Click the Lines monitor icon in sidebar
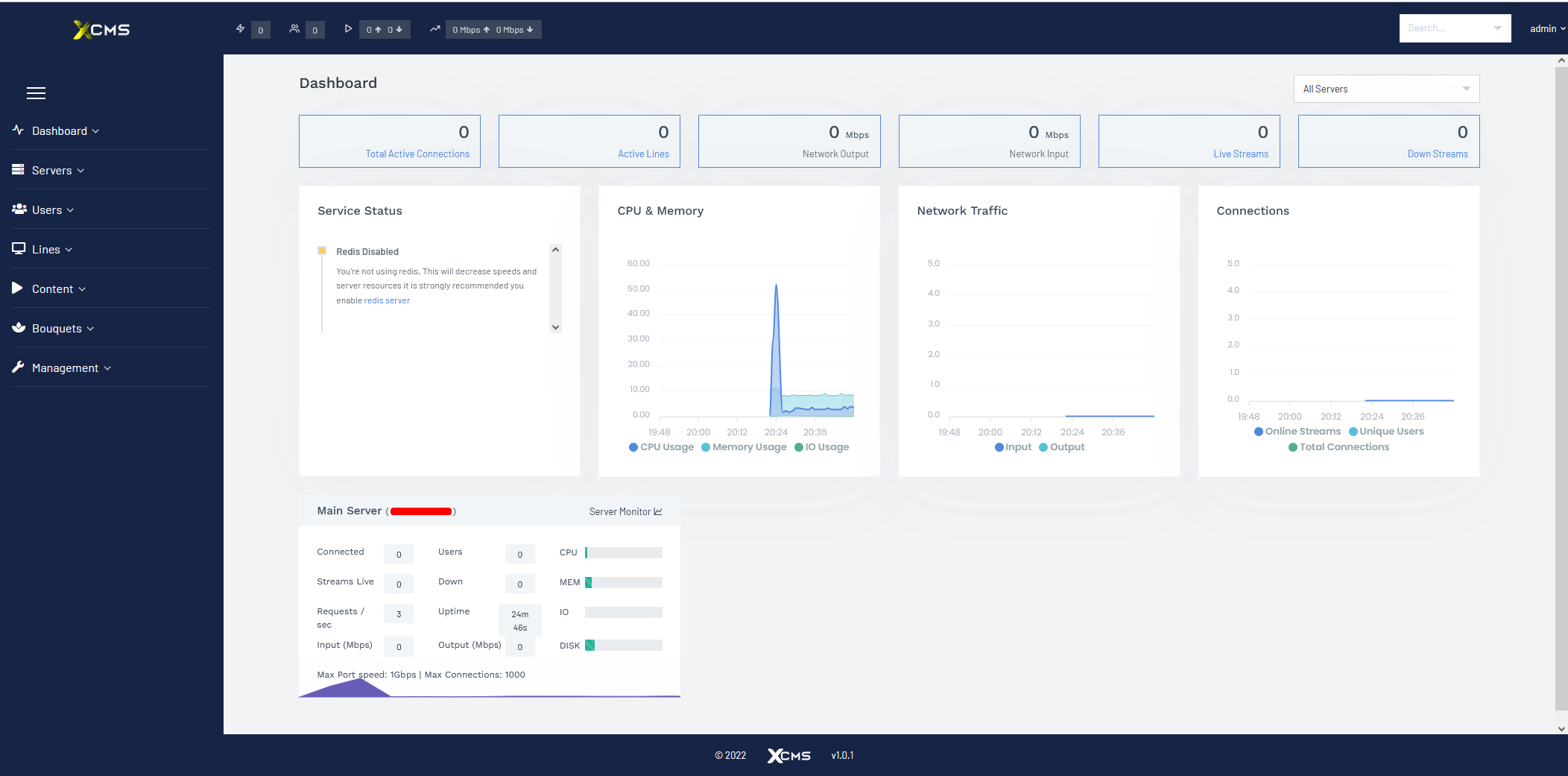1568x776 pixels. point(19,249)
